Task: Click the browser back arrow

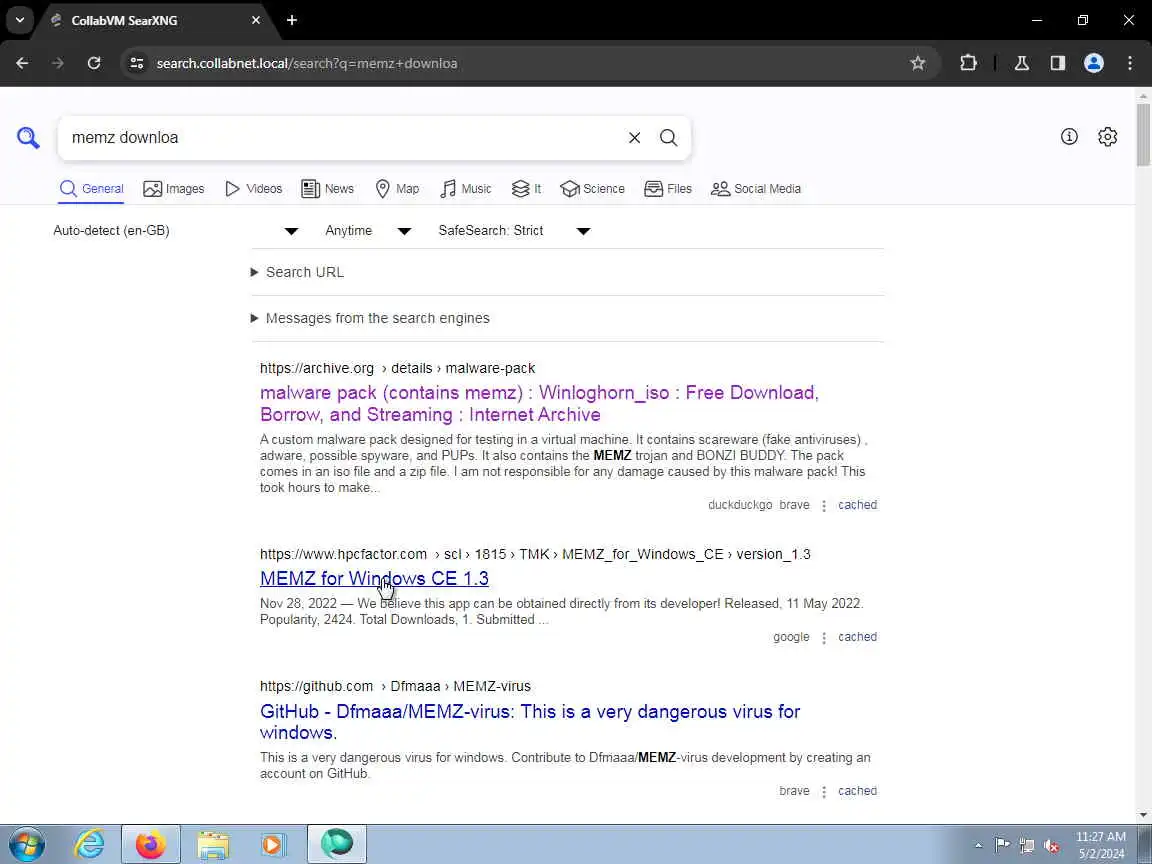Action: pyautogui.click(x=22, y=63)
